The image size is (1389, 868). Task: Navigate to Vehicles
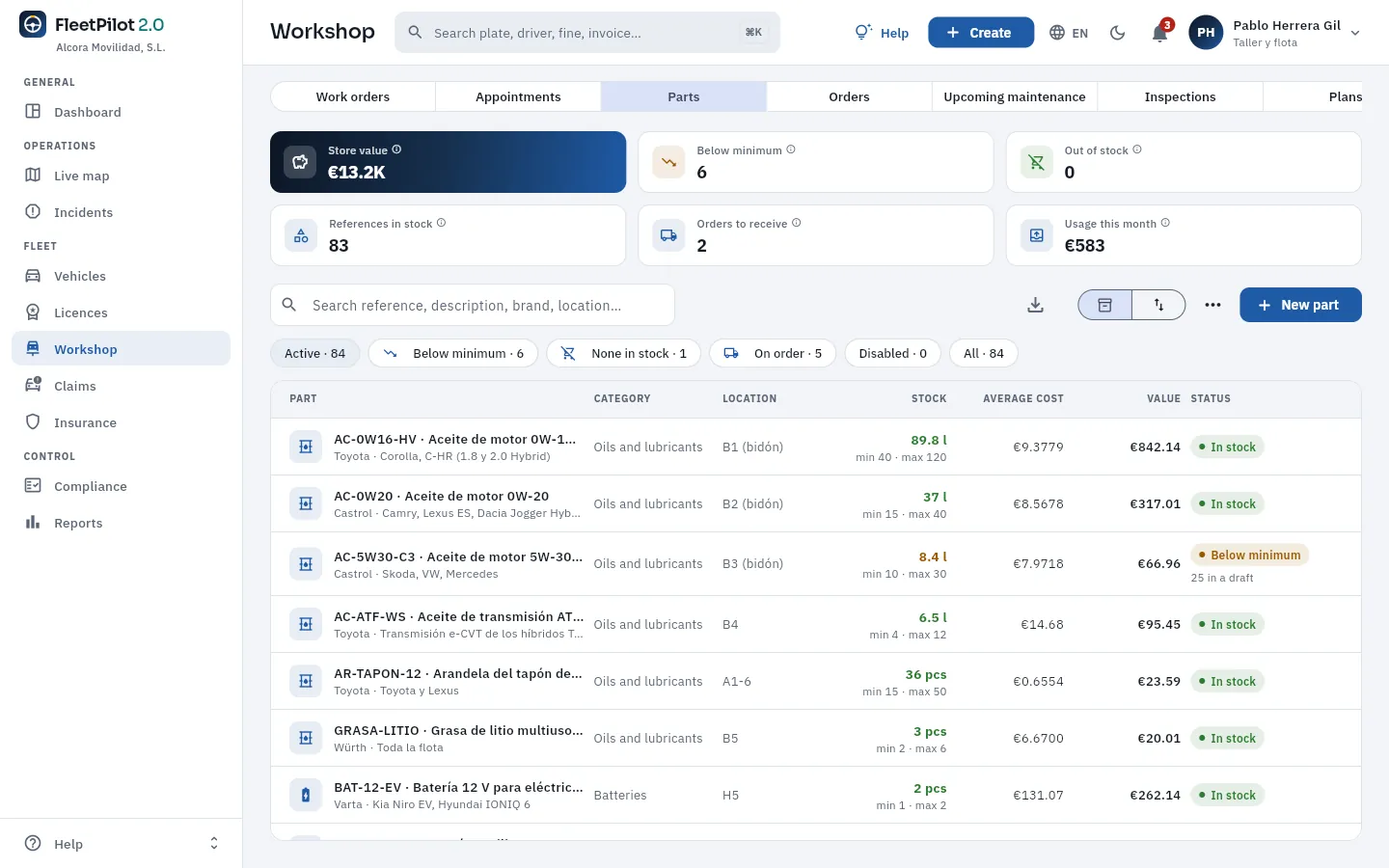[121, 276]
